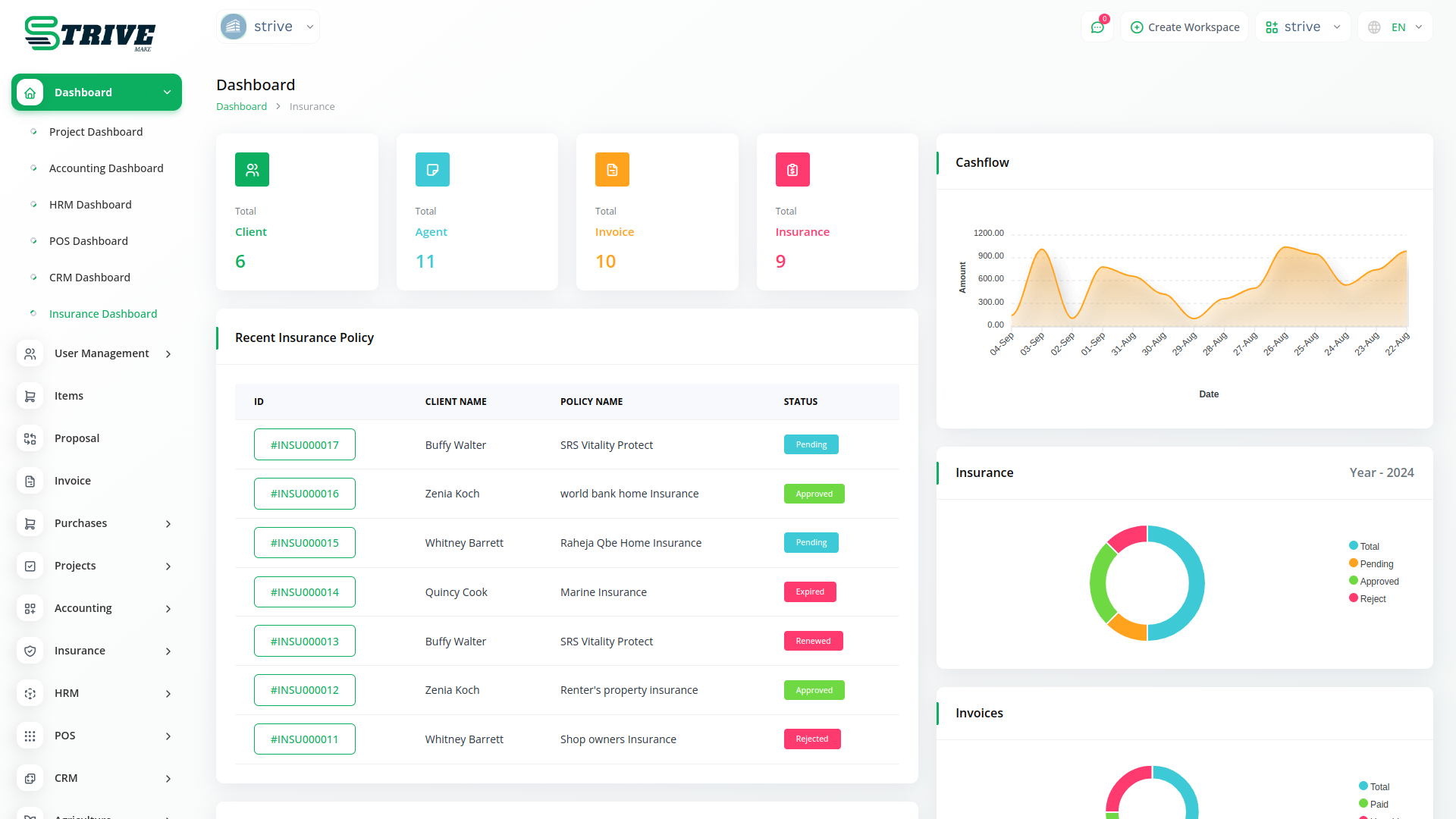Image resolution: width=1456 pixels, height=819 pixels.
Task: Click the Total Invoice card icon
Action: click(x=612, y=170)
